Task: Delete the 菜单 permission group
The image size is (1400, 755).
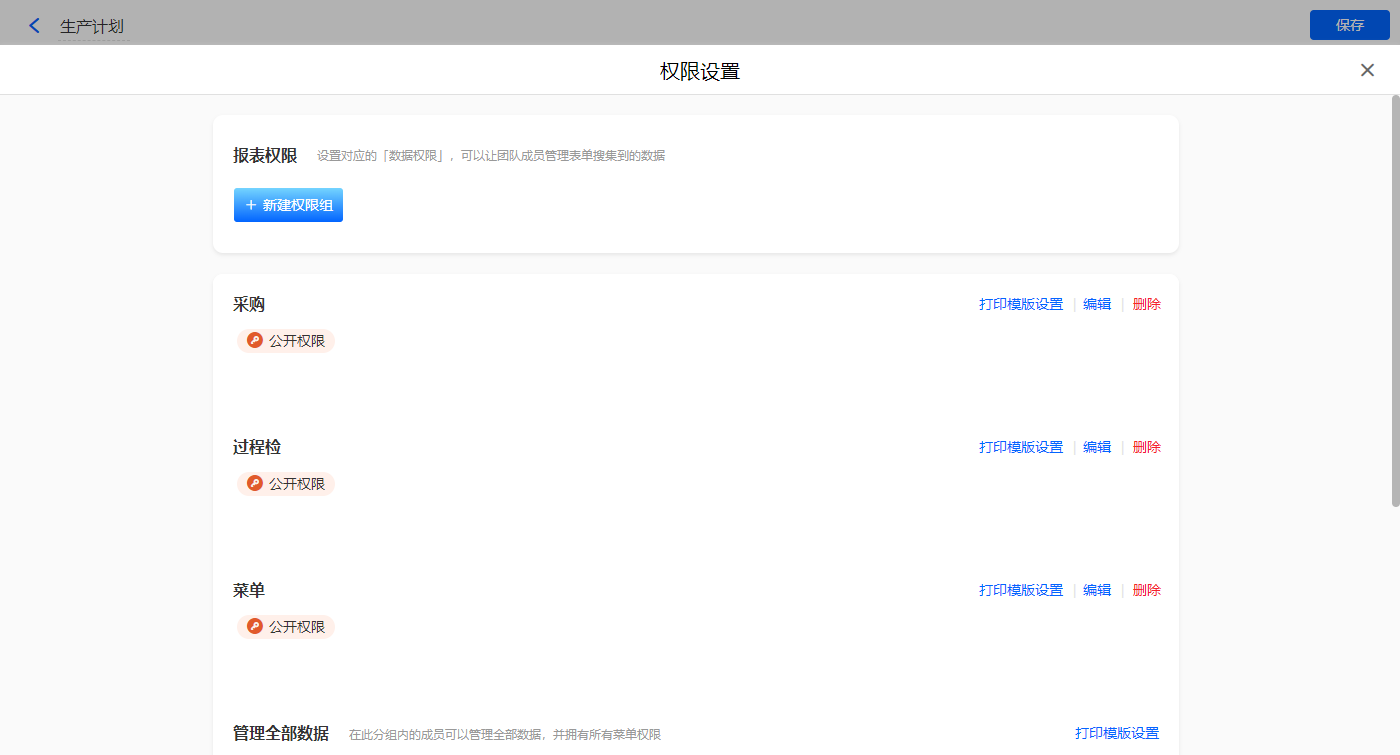Action: 1146,590
